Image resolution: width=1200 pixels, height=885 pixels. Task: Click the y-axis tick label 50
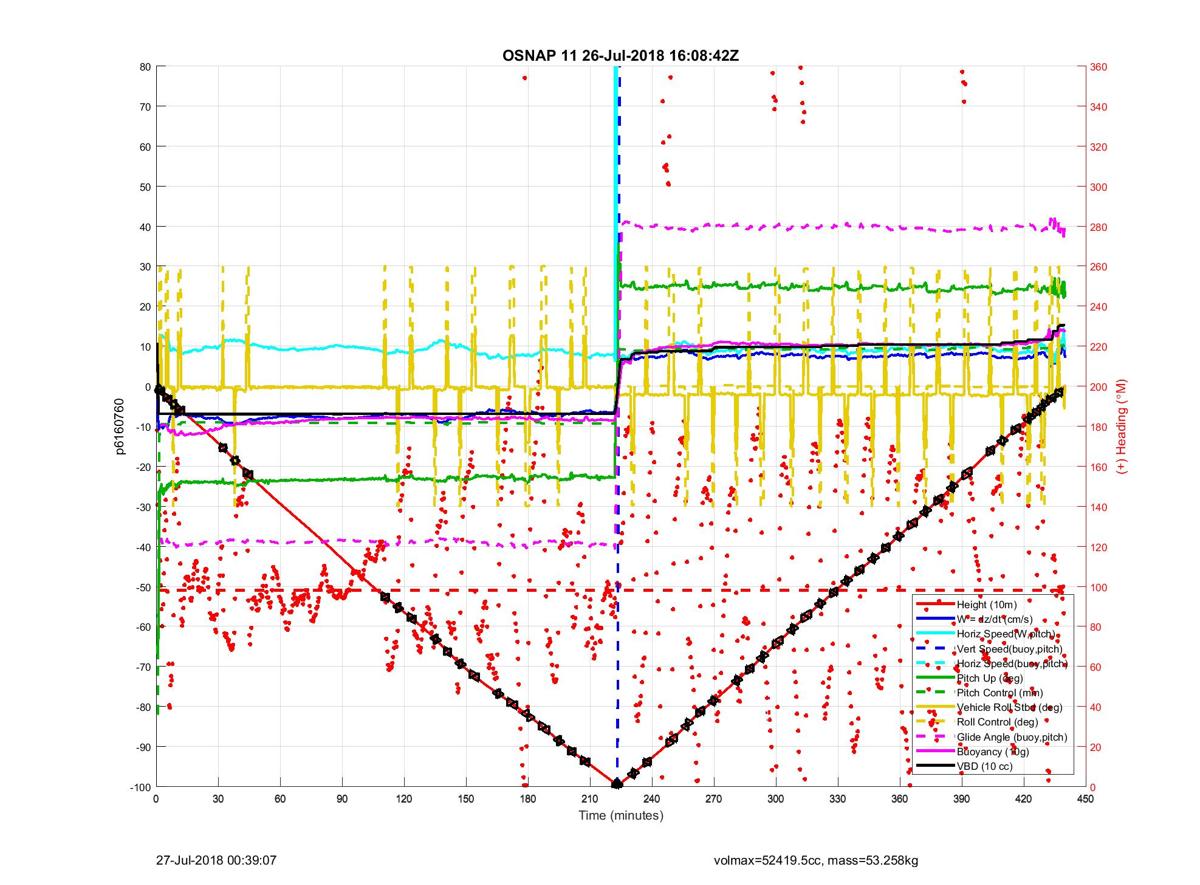(x=144, y=187)
